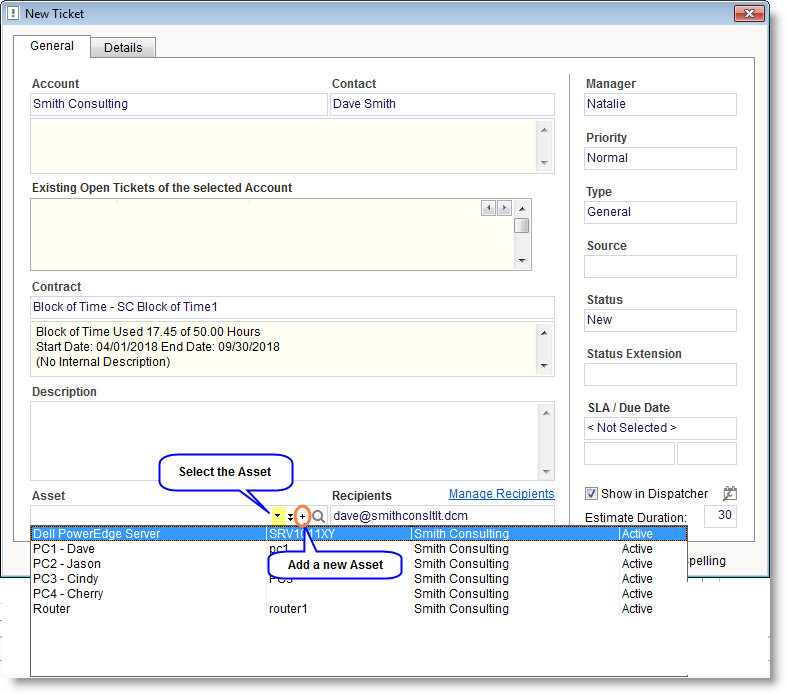Click the double-arrow icon beside Asset dropdown
The height and width of the screenshot is (694, 786).
pyautogui.click(x=291, y=516)
